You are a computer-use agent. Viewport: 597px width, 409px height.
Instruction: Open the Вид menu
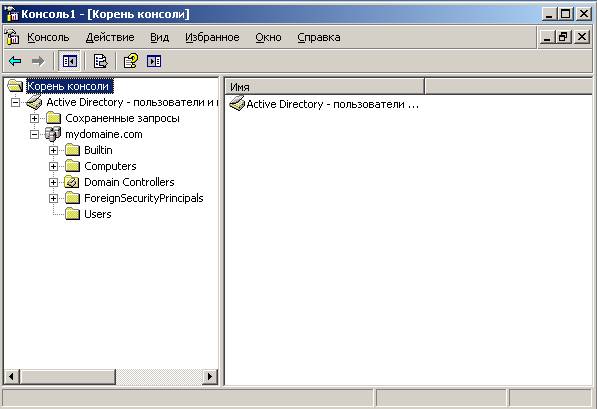coord(160,37)
